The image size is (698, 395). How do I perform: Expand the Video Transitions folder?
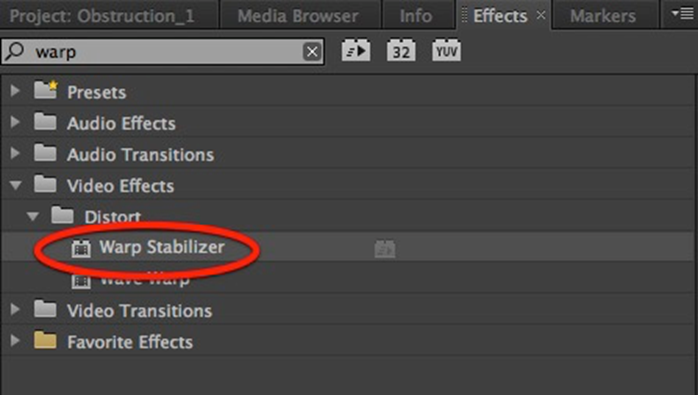tap(15, 309)
